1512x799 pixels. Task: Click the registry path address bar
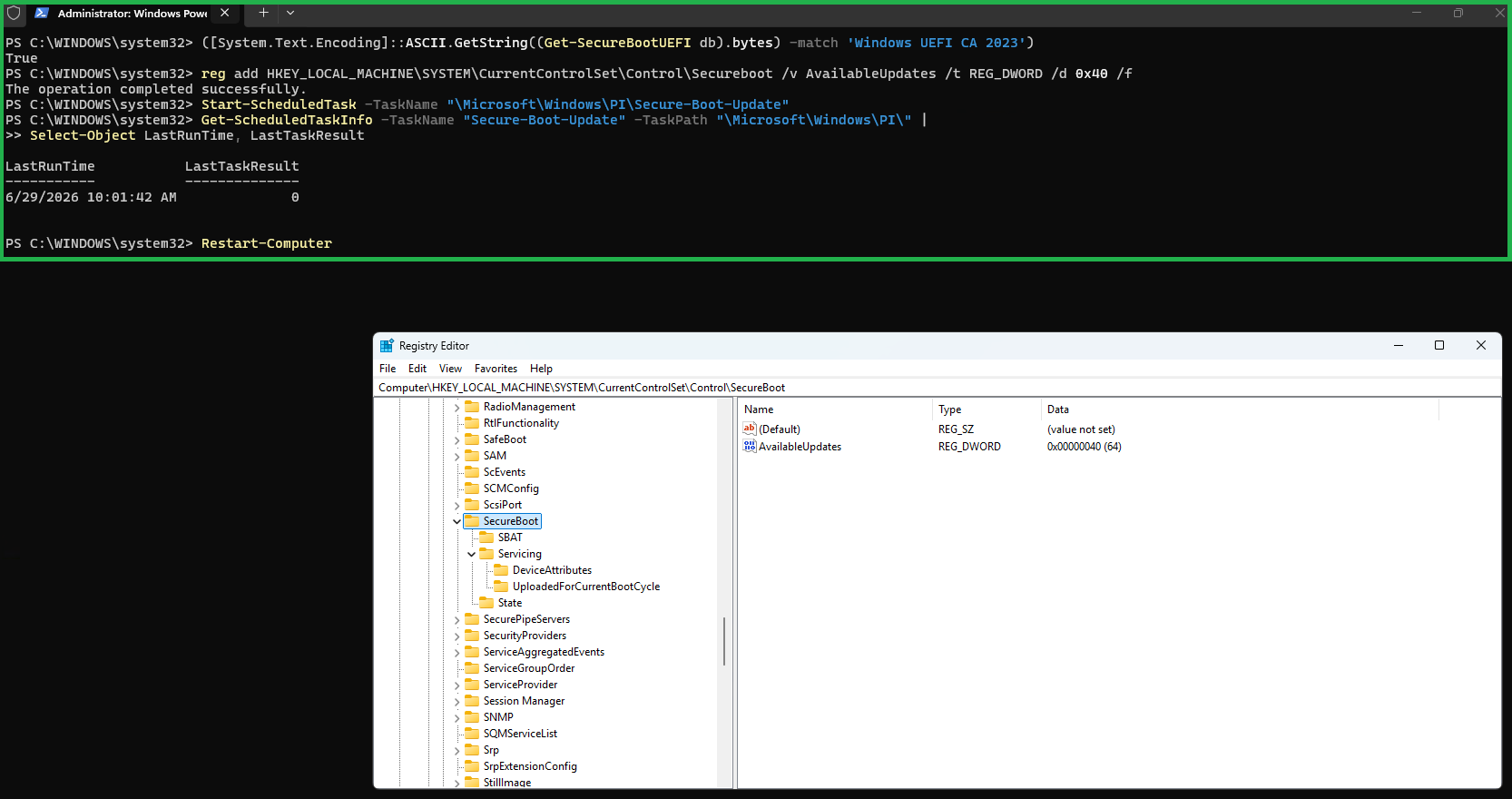pos(938,388)
